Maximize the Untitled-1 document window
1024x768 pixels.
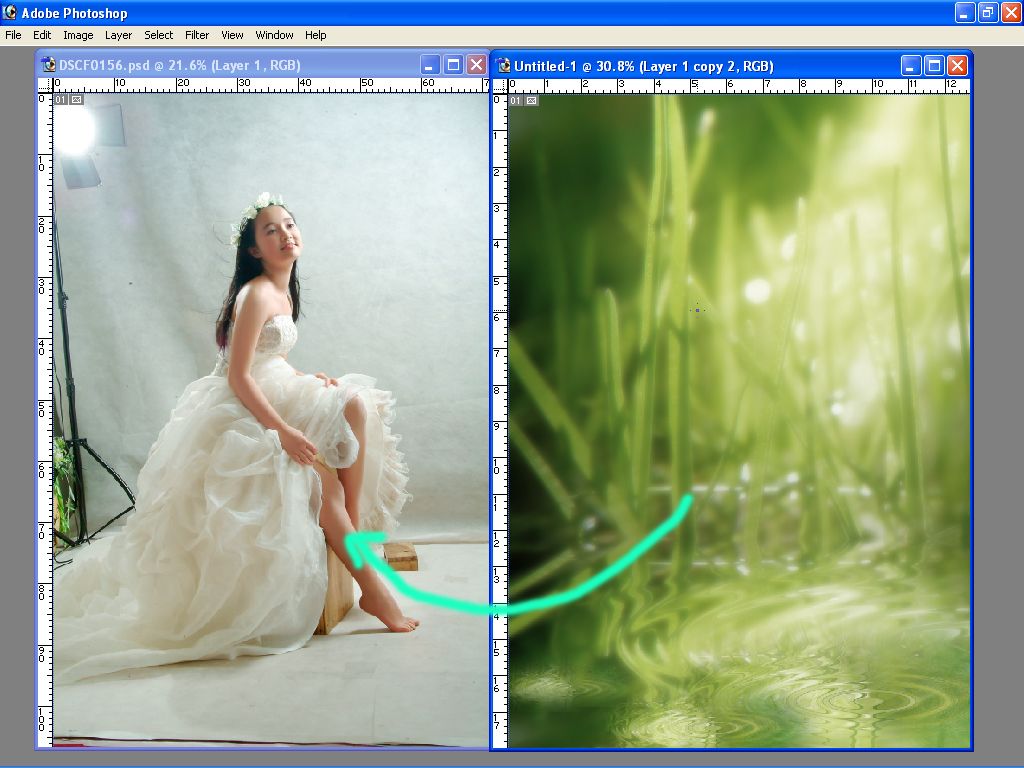point(934,66)
